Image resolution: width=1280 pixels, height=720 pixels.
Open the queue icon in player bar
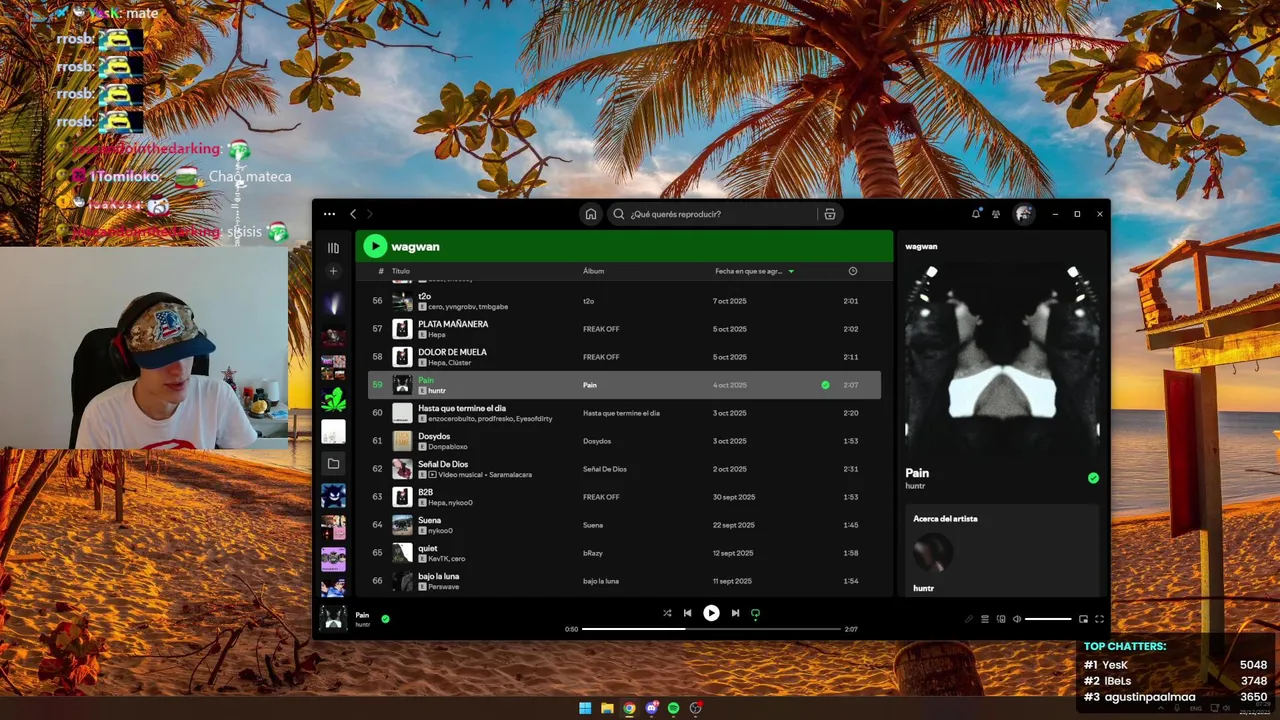pyautogui.click(x=985, y=619)
